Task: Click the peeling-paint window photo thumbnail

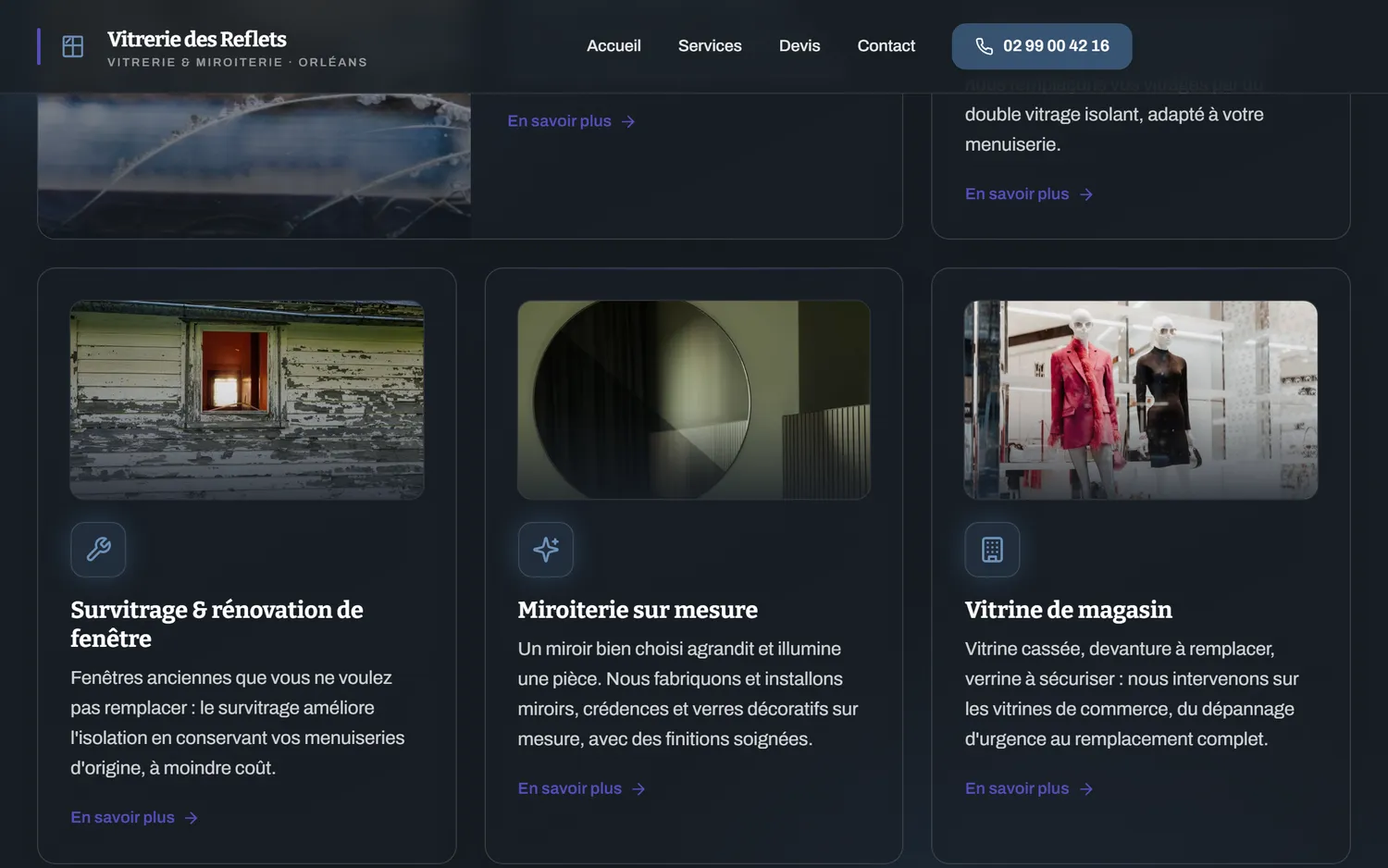Action: (x=247, y=400)
